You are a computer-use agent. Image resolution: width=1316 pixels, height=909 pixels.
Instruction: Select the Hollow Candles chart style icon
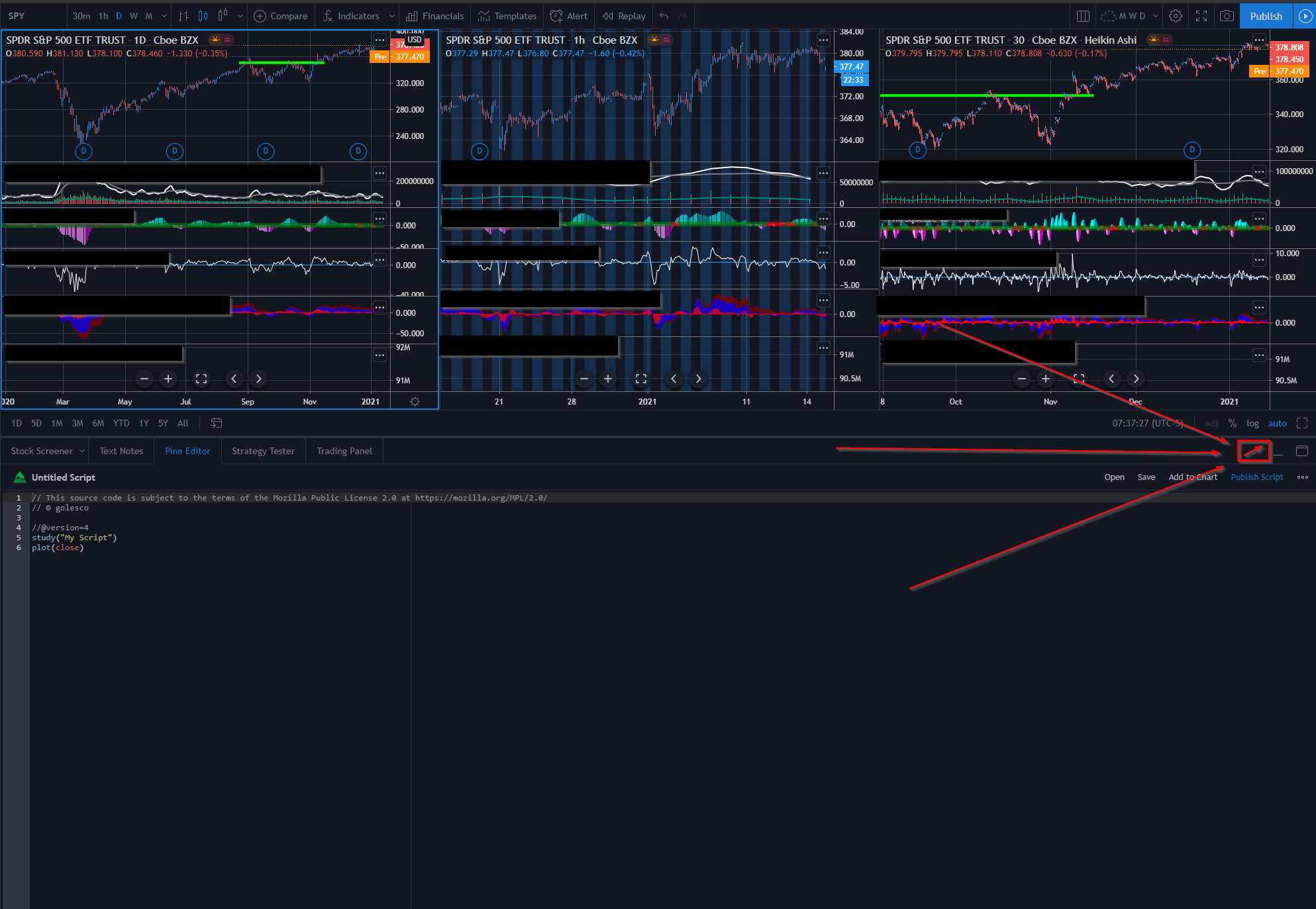pyautogui.click(x=223, y=16)
